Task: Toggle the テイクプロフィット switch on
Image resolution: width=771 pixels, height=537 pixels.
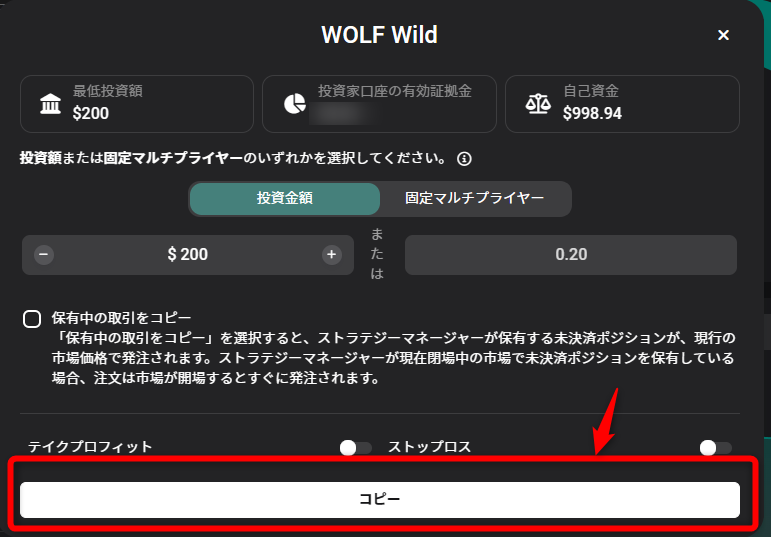Action: pos(355,448)
